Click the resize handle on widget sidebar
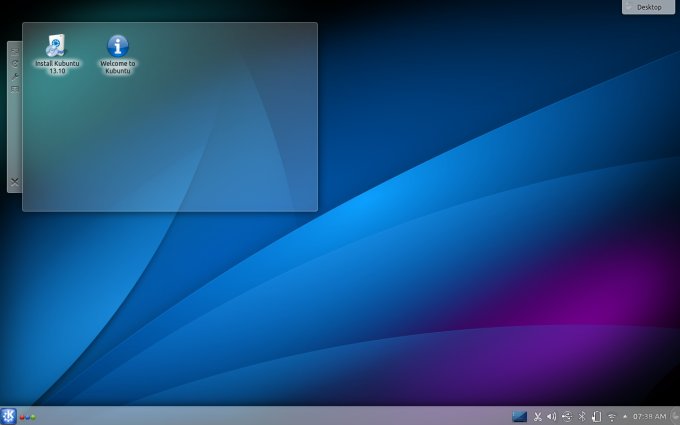680x425 pixels. [x=15, y=52]
